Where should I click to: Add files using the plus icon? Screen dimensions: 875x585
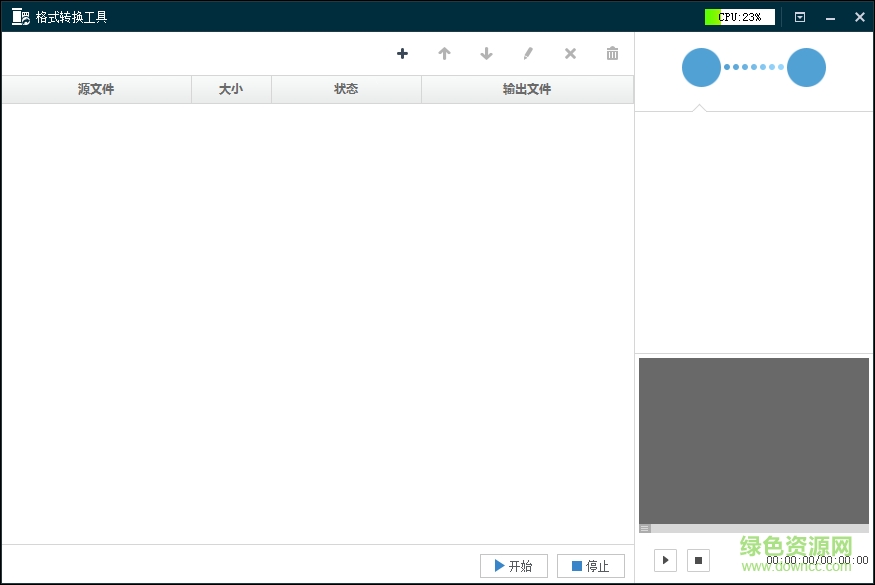point(402,54)
